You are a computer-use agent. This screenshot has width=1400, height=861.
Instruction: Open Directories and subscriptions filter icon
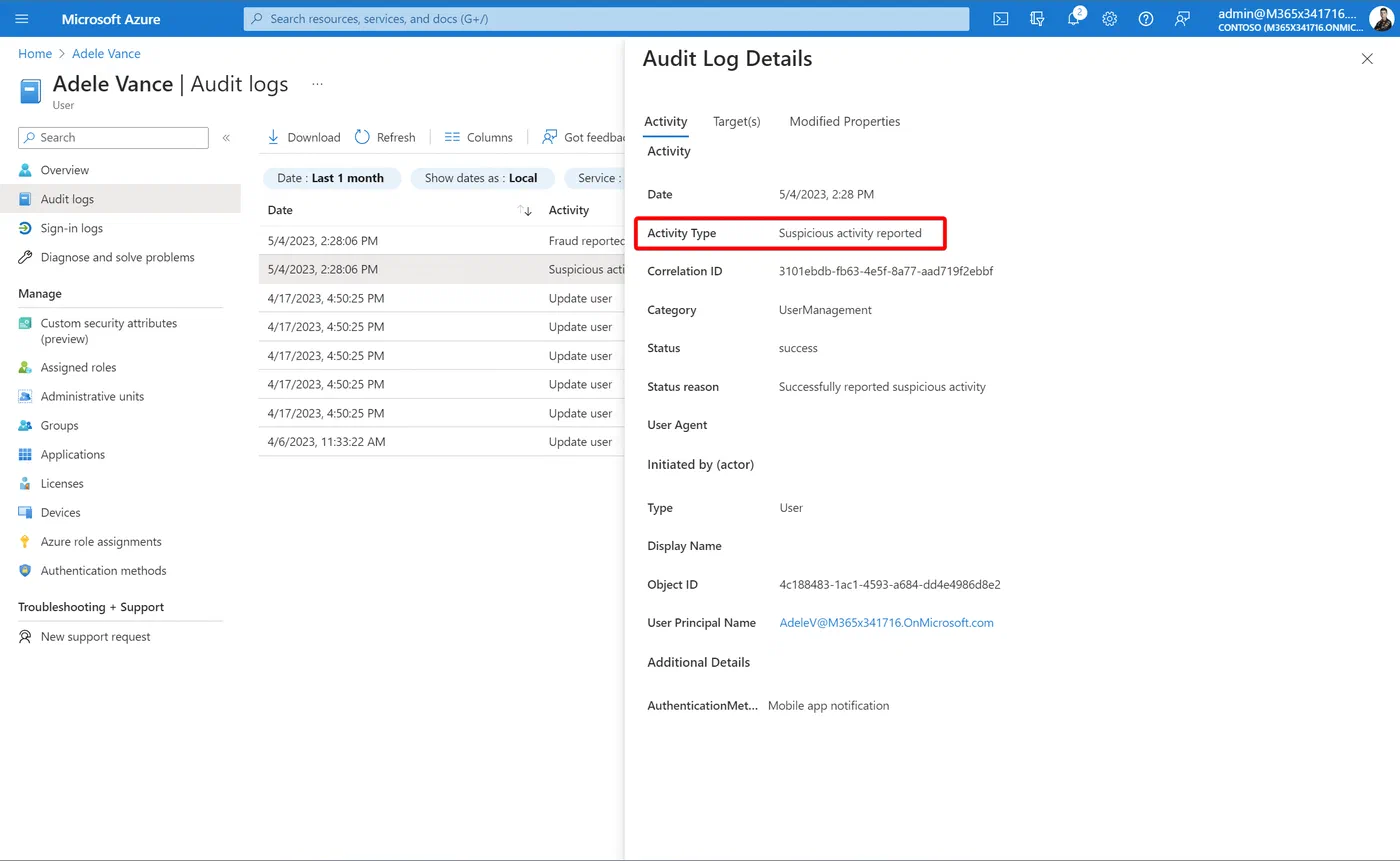click(x=1037, y=19)
